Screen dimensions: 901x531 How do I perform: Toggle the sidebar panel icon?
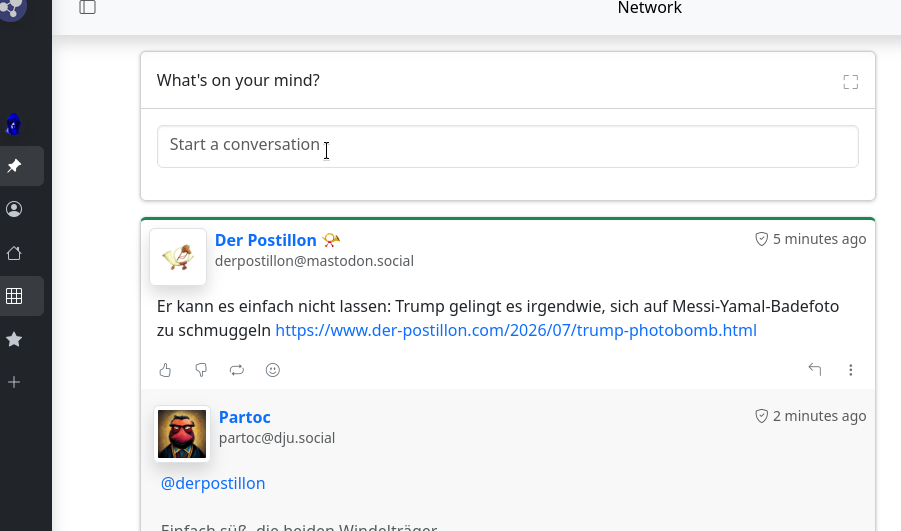coord(87,7)
